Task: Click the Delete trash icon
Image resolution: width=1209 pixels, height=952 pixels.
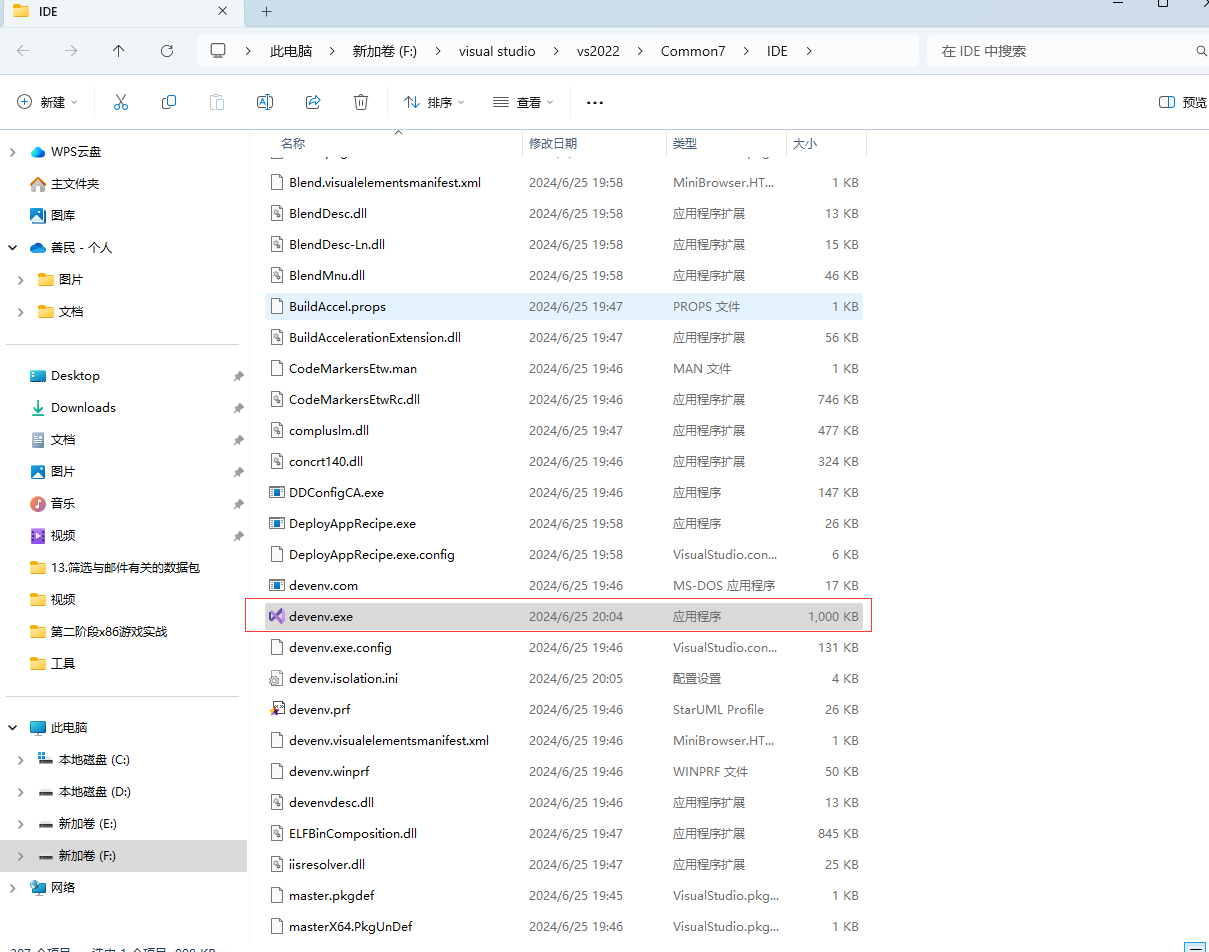Action: [x=361, y=102]
